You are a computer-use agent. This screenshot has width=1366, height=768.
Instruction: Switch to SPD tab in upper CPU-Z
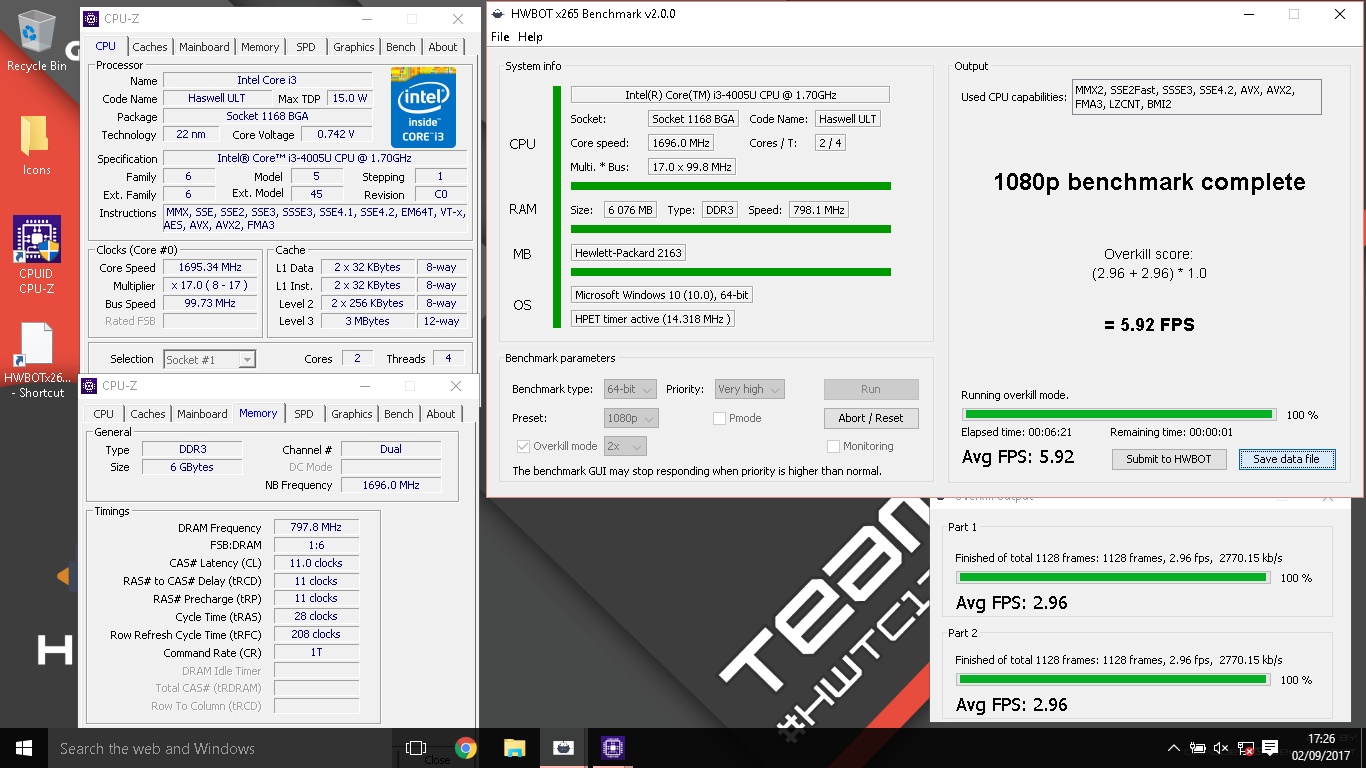click(x=306, y=47)
